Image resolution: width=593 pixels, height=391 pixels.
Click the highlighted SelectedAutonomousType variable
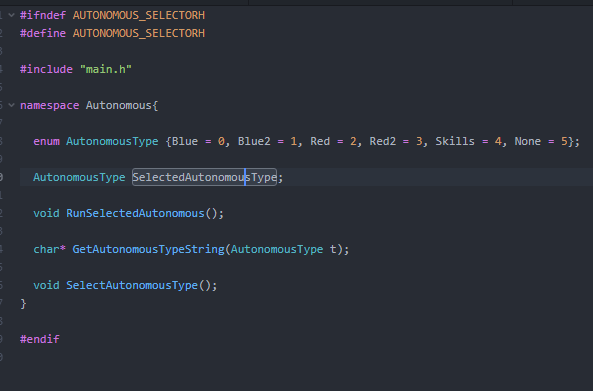click(204, 177)
